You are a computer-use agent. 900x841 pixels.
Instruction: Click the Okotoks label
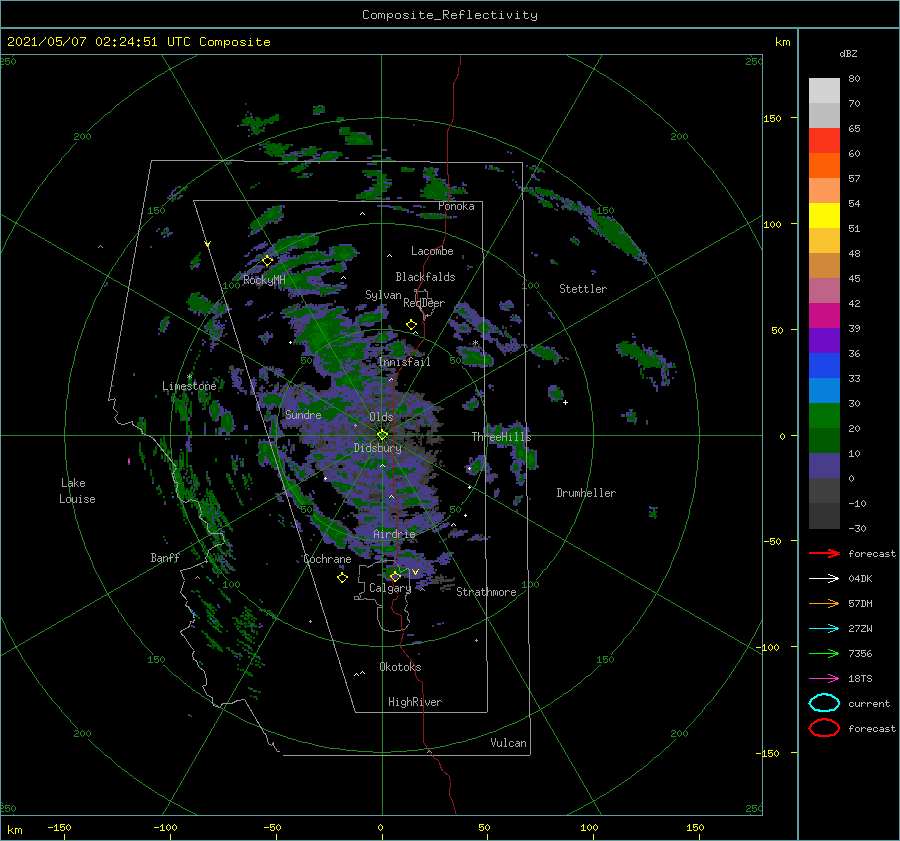[400, 667]
